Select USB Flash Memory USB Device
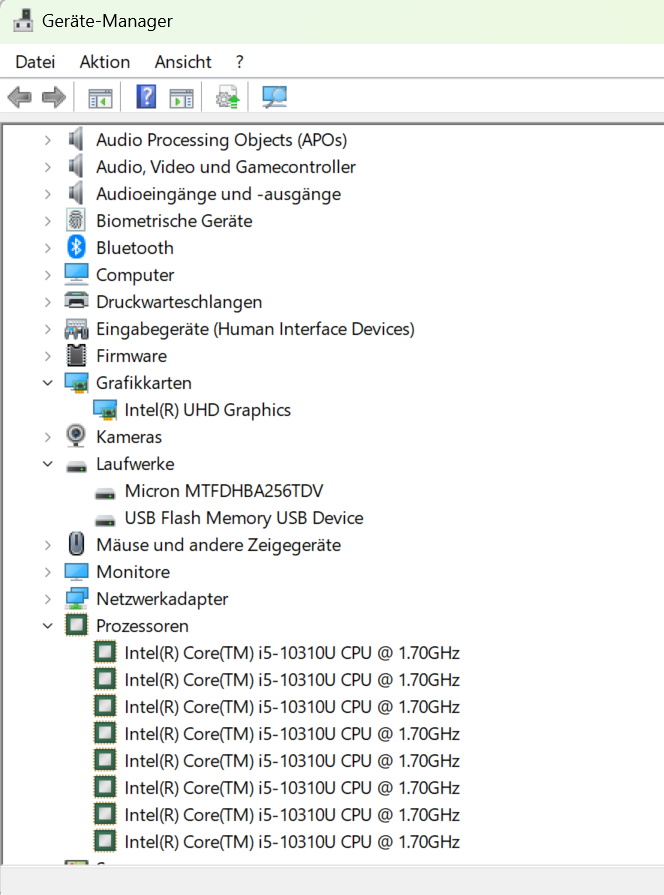664x895 pixels. pyautogui.click(x=244, y=518)
